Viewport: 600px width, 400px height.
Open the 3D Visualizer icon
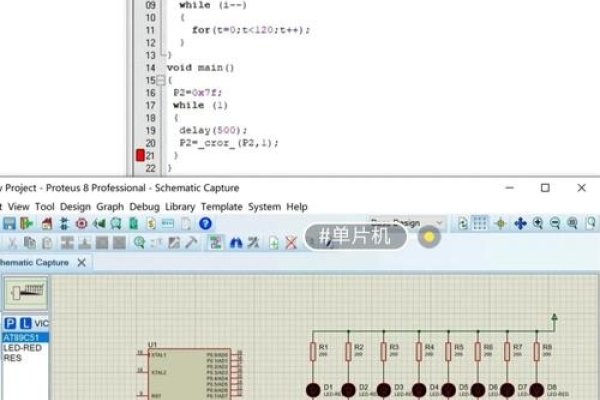click(99, 223)
